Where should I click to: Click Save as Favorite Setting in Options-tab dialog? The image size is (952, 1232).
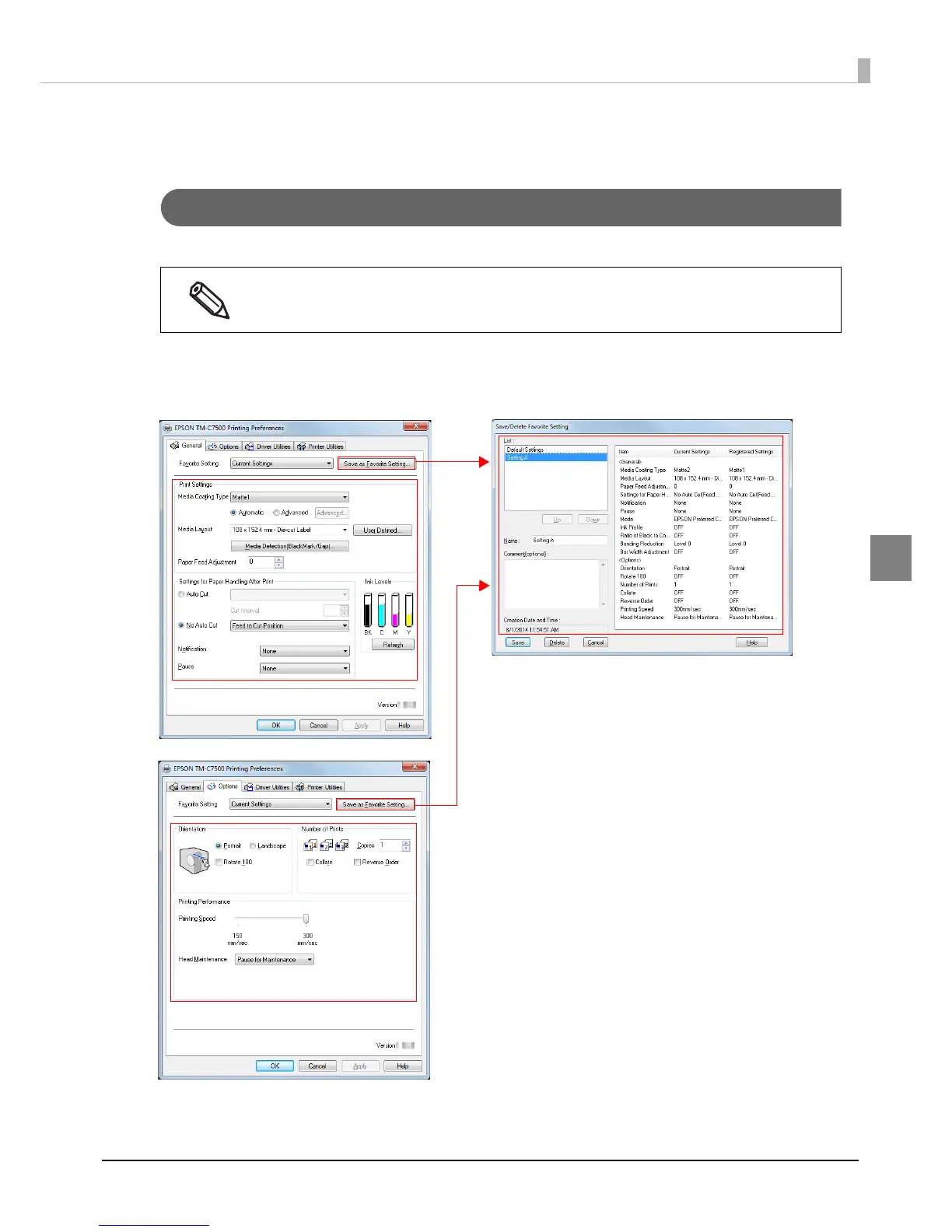pos(376,804)
